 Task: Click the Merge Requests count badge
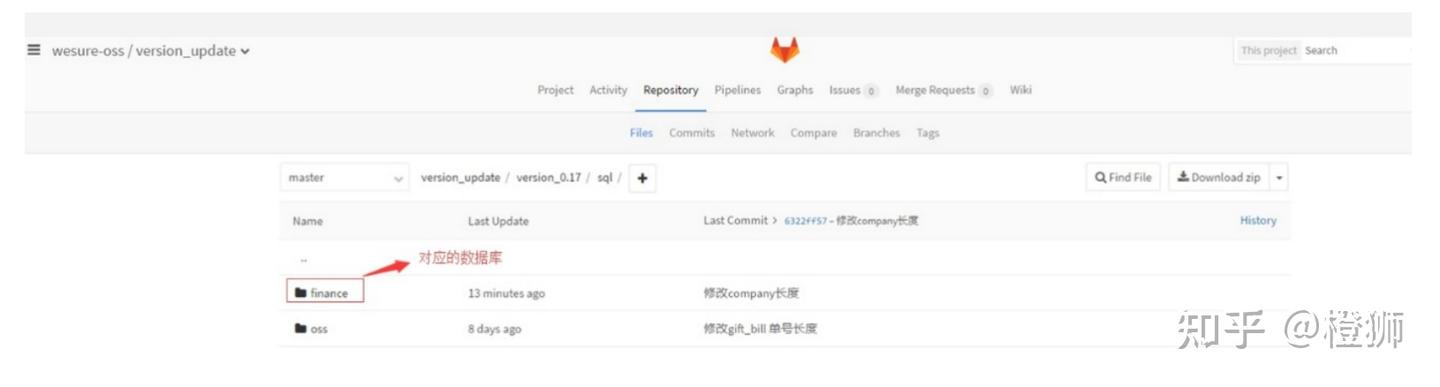pos(986,91)
